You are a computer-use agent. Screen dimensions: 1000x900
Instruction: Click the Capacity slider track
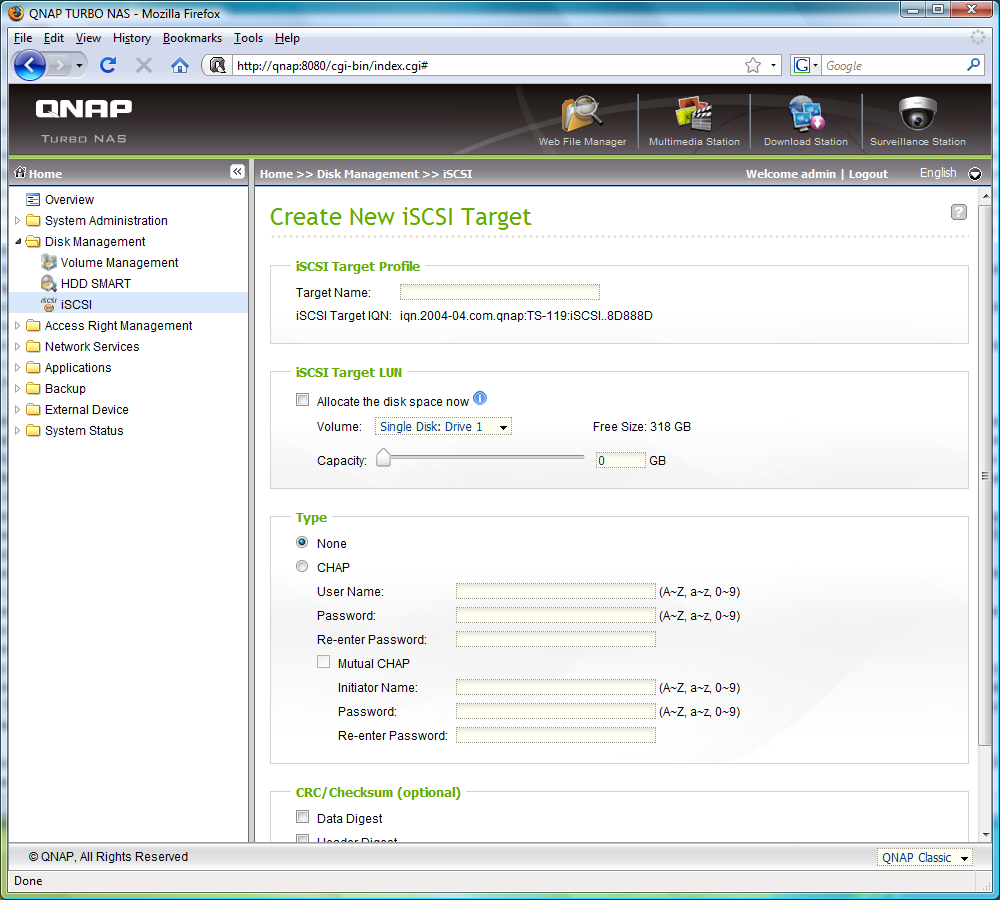tap(487, 457)
